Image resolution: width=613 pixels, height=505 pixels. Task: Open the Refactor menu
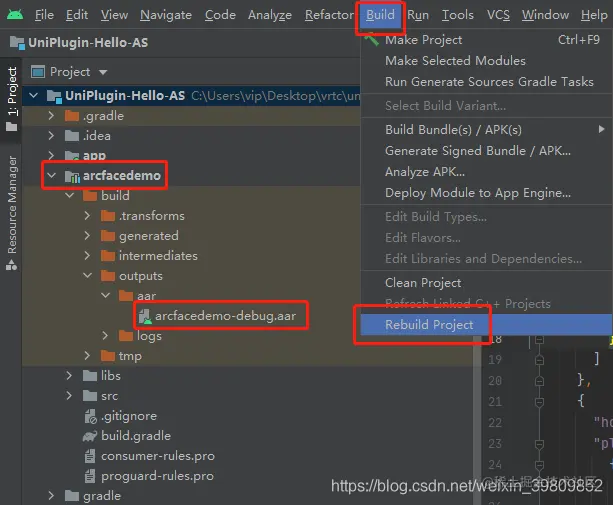pos(329,15)
